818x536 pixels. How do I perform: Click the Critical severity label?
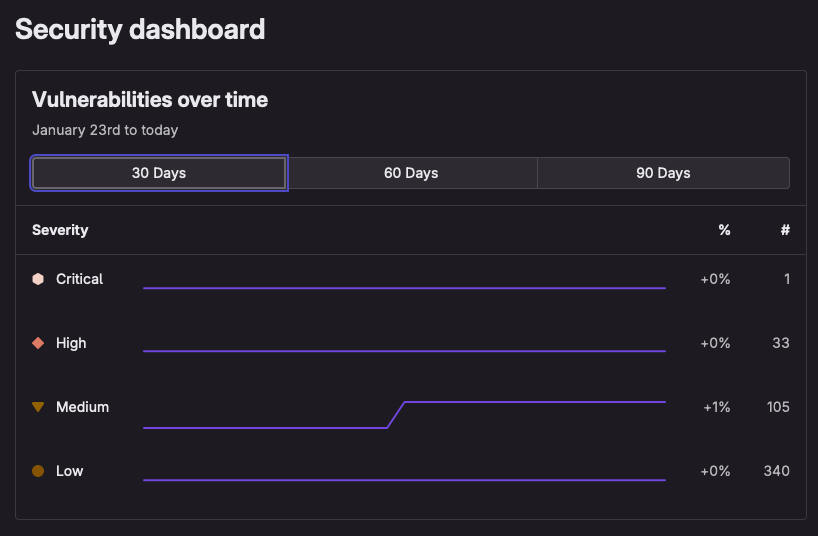(x=79, y=279)
